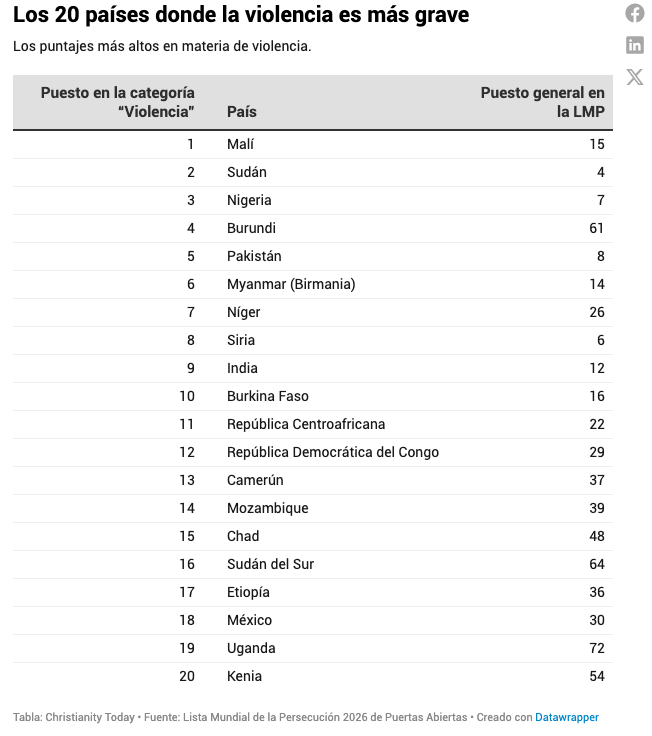Click República Centroafricana in the table
Viewport: 652px width, 736px height.
point(306,424)
